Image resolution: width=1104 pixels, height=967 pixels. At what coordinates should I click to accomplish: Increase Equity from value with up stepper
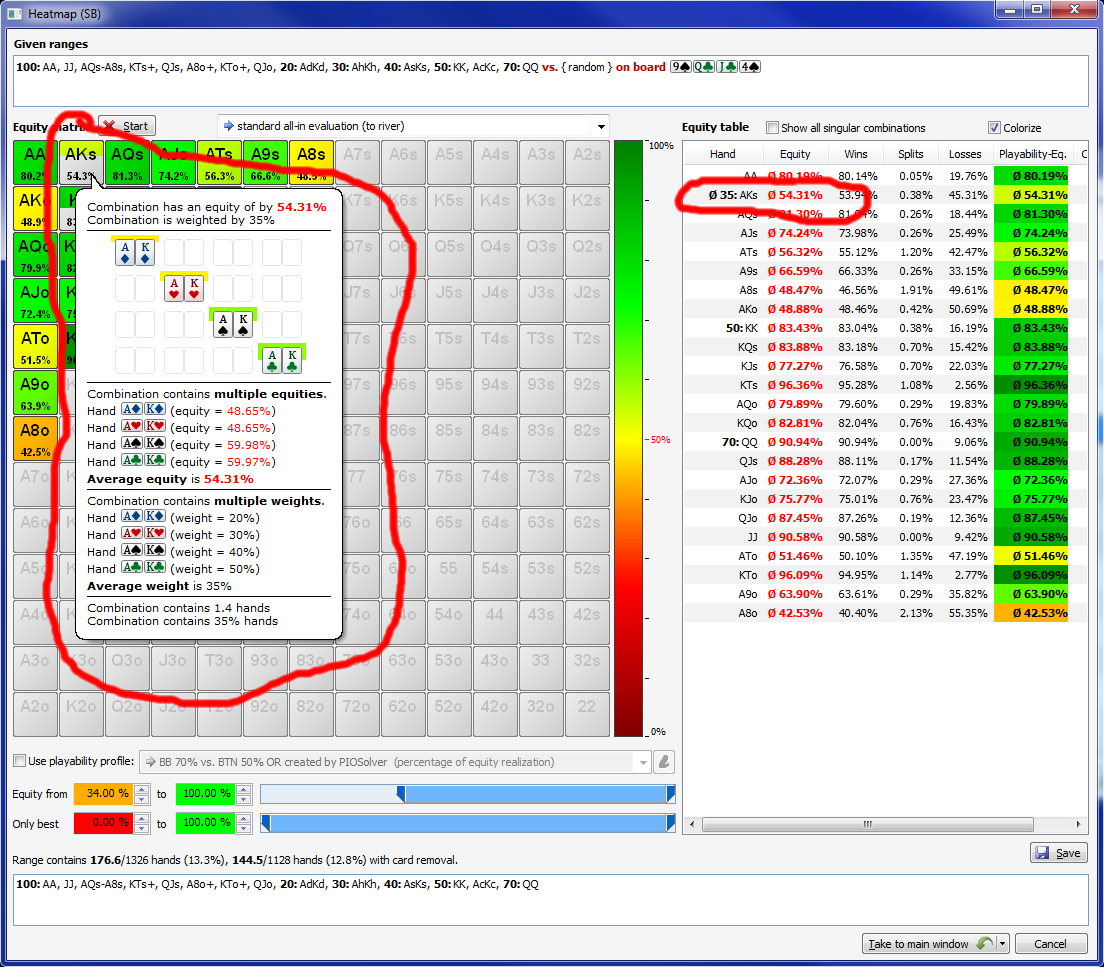point(142,789)
